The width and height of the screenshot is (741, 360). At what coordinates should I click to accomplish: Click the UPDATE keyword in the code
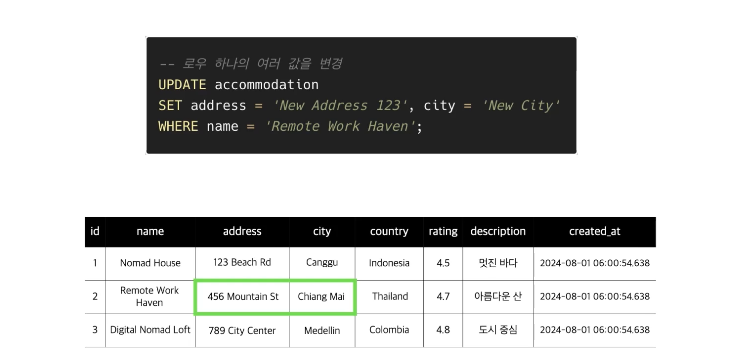click(x=182, y=85)
